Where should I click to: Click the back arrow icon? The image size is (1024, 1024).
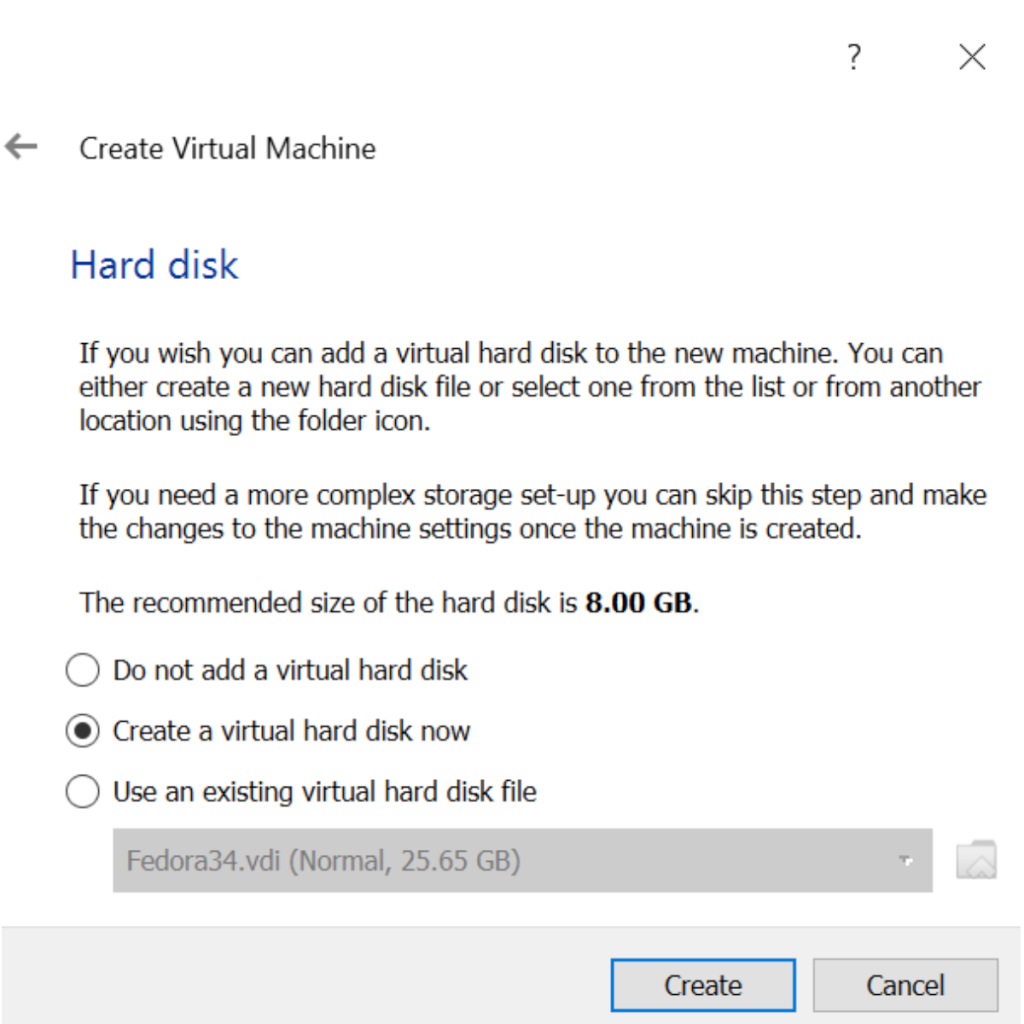pyautogui.click(x=21, y=148)
